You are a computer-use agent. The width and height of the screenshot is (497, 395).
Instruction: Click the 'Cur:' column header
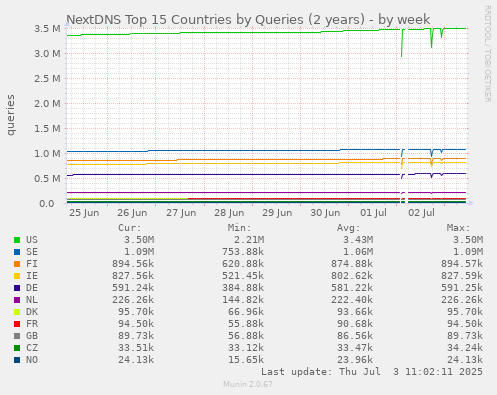point(130,228)
